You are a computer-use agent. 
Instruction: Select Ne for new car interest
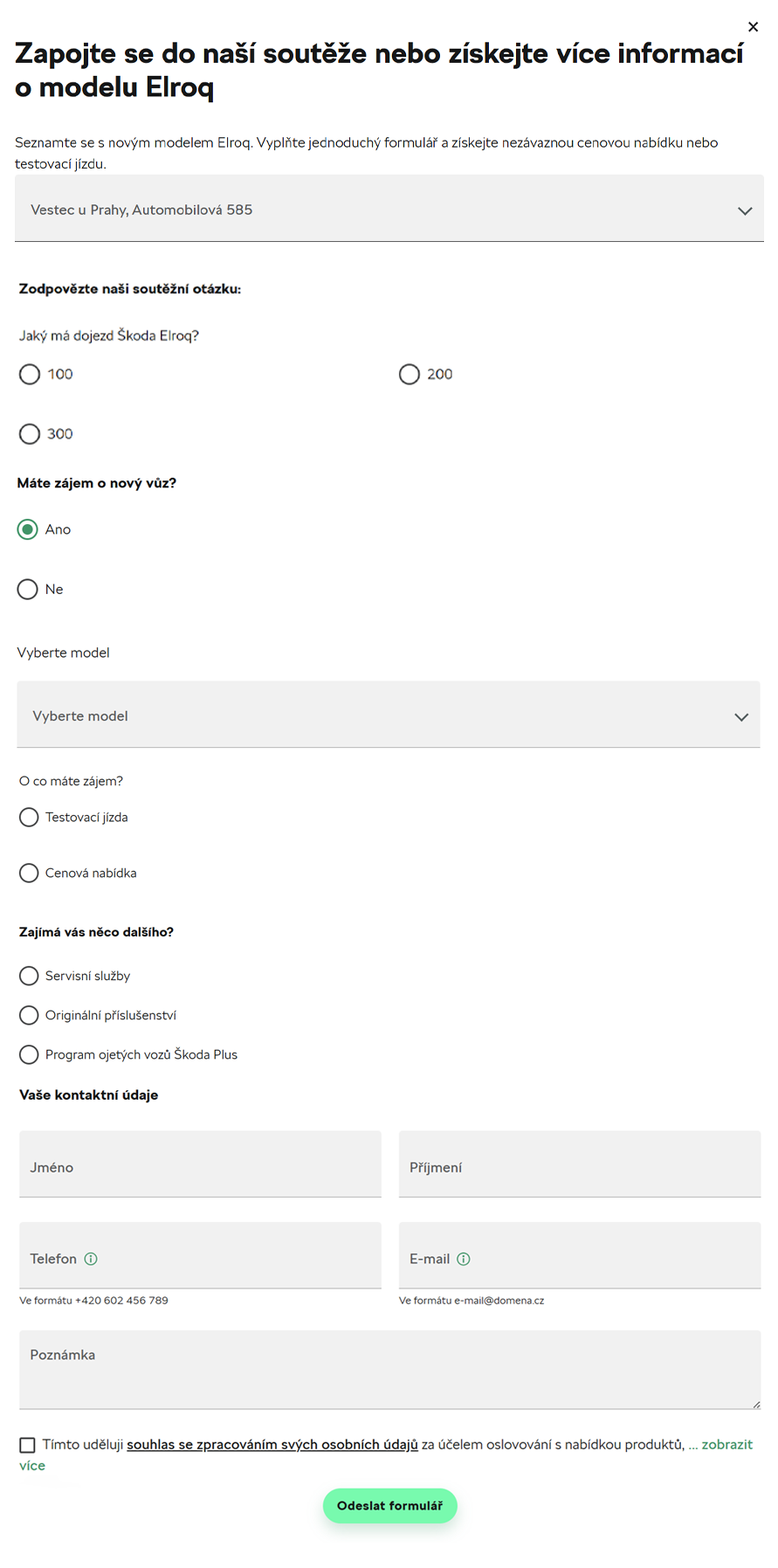click(x=28, y=589)
